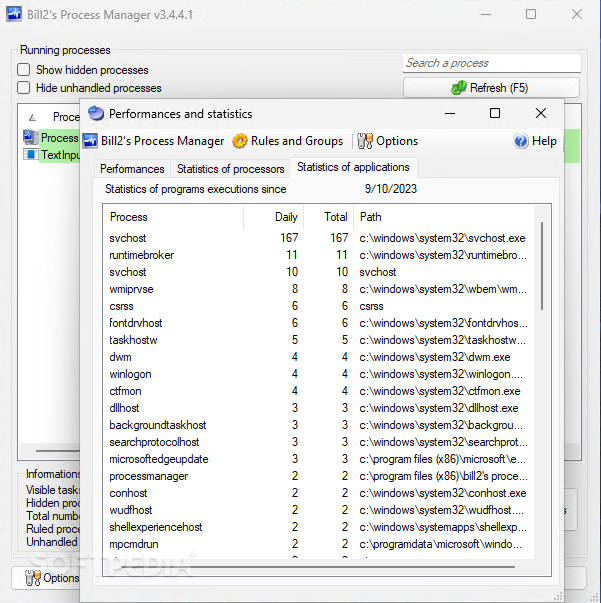Screen dimensions: 601x603
Task: Click the c:\windows\system32\dwm.exe path cell
Action: point(435,357)
